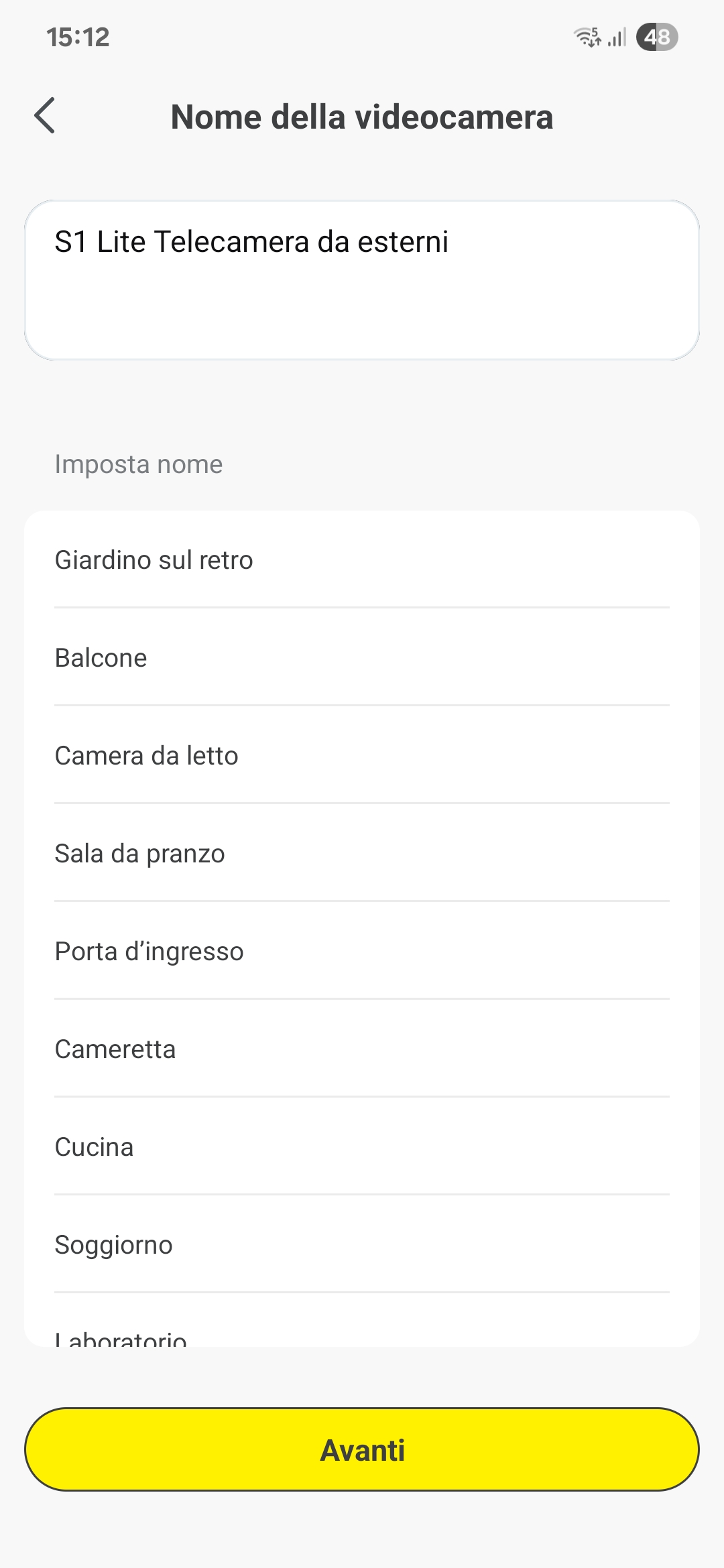Tap the partially visible 'Laboratorio' entry

pyautogui.click(x=121, y=1337)
